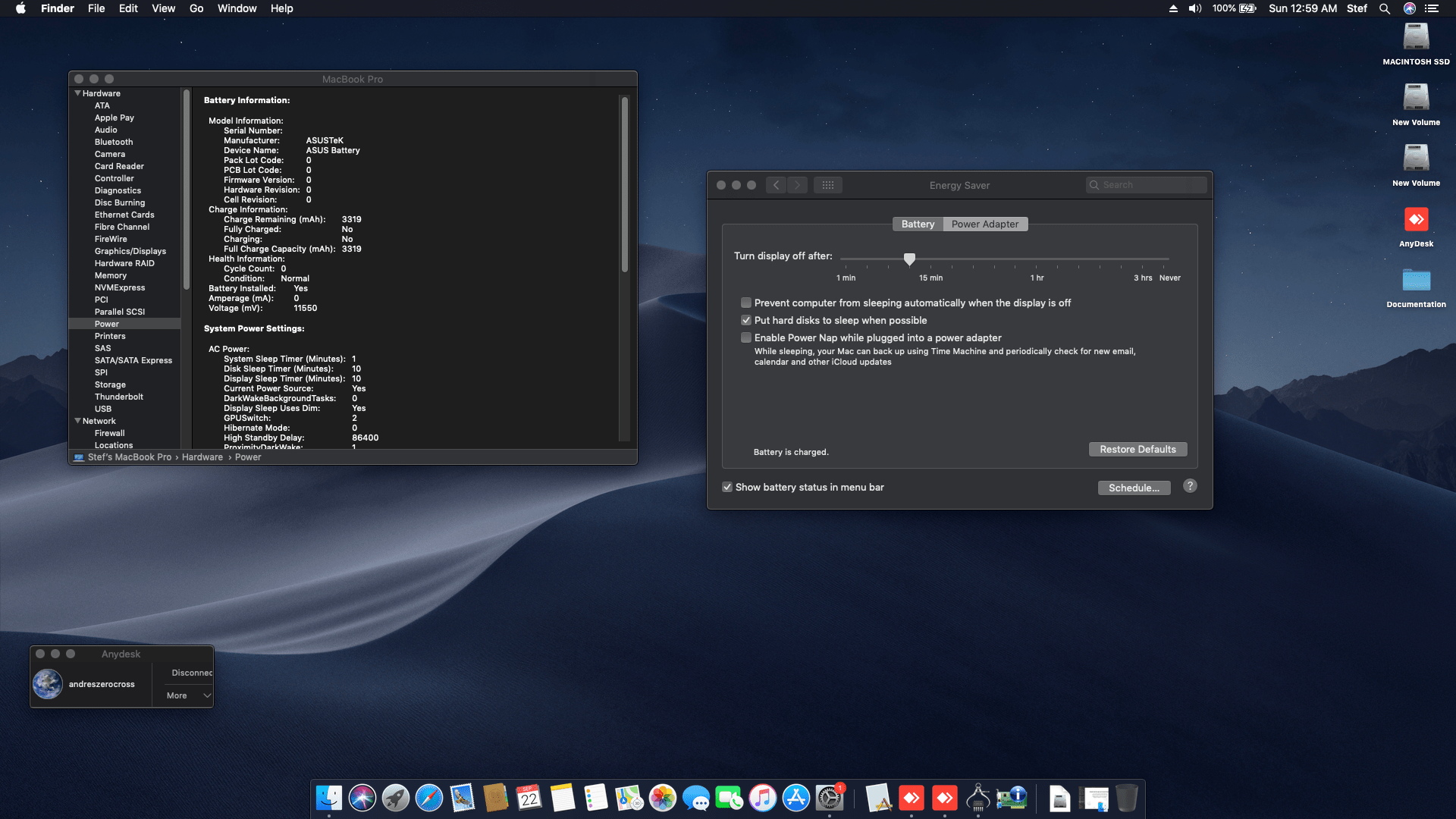Enable Prevent computer from sleeping automatically checkbox

point(746,303)
